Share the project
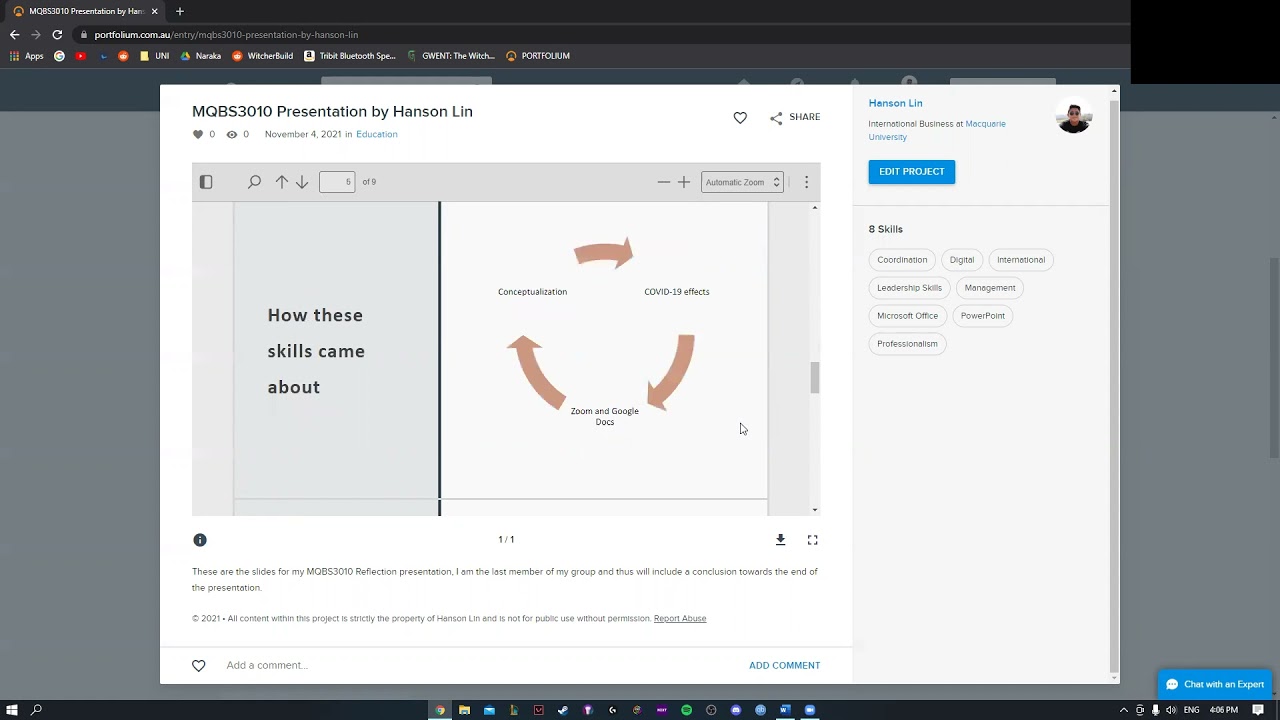Image resolution: width=1280 pixels, height=720 pixels. pos(795,117)
